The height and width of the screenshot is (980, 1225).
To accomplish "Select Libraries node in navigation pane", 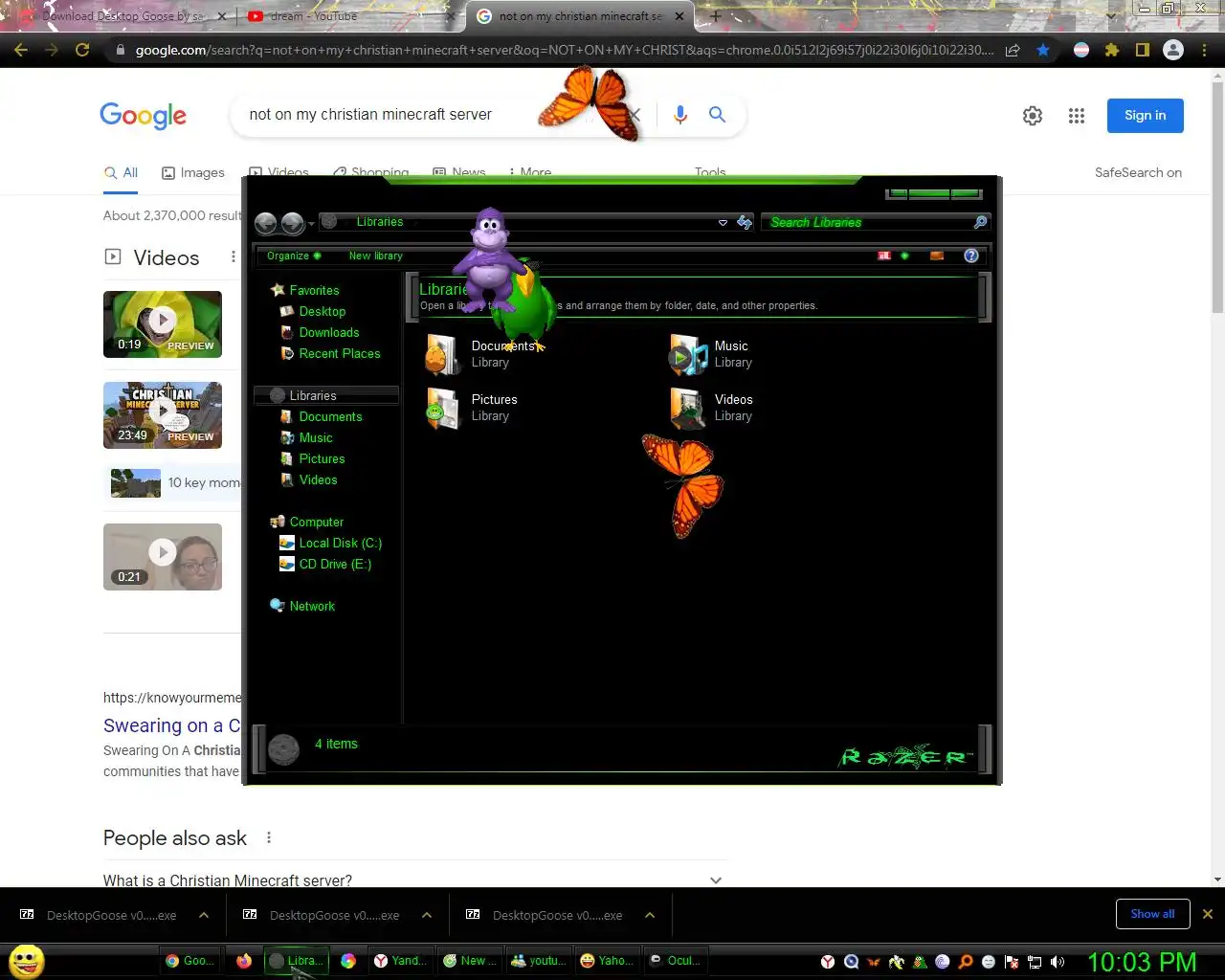I will (326, 395).
